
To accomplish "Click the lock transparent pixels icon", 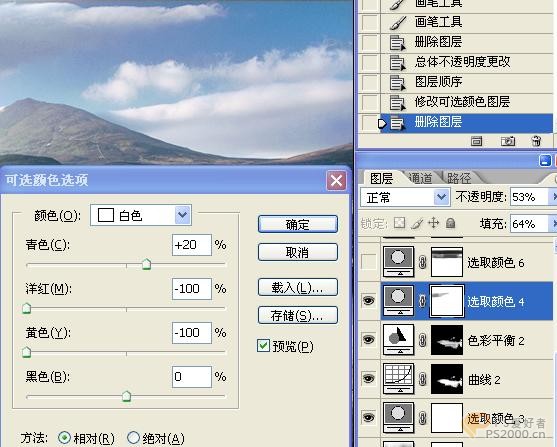I will (x=400, y=223).
